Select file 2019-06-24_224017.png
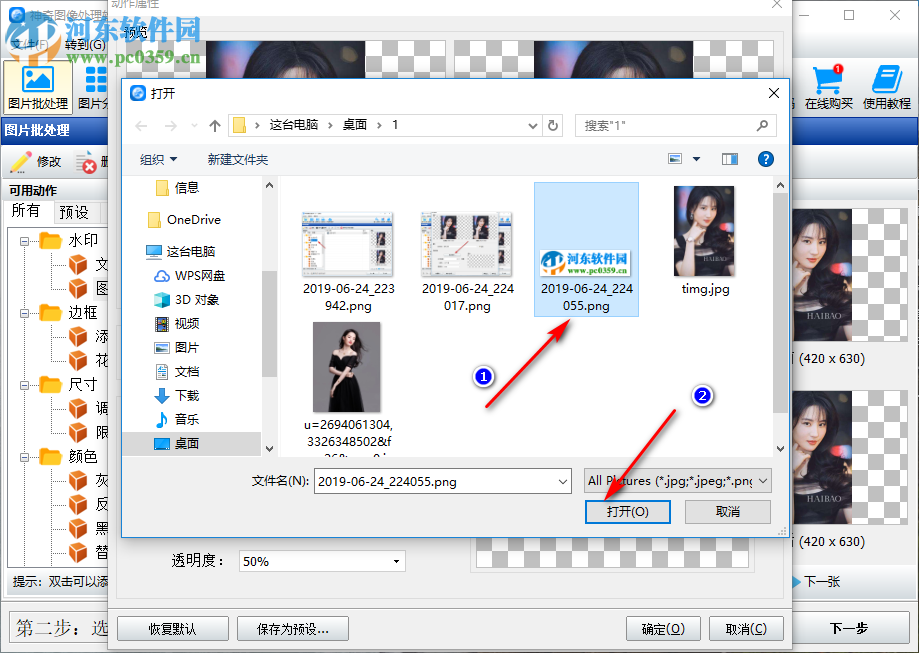The height and width of the screenshot is (653, 919). pos(467,262)
